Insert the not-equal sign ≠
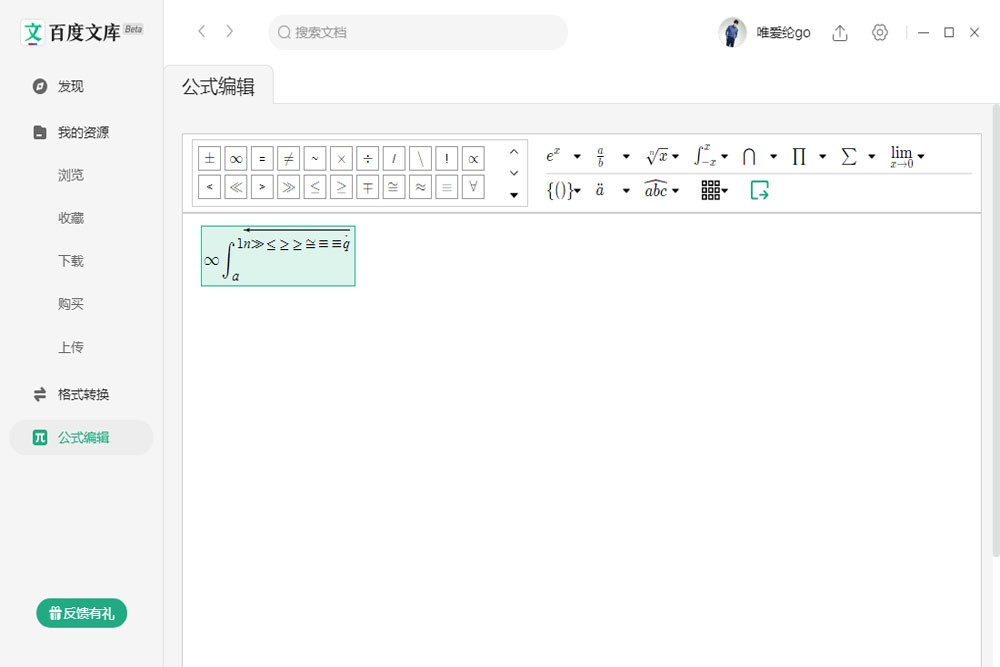The image size is (1000, 667). pos(289,157)
